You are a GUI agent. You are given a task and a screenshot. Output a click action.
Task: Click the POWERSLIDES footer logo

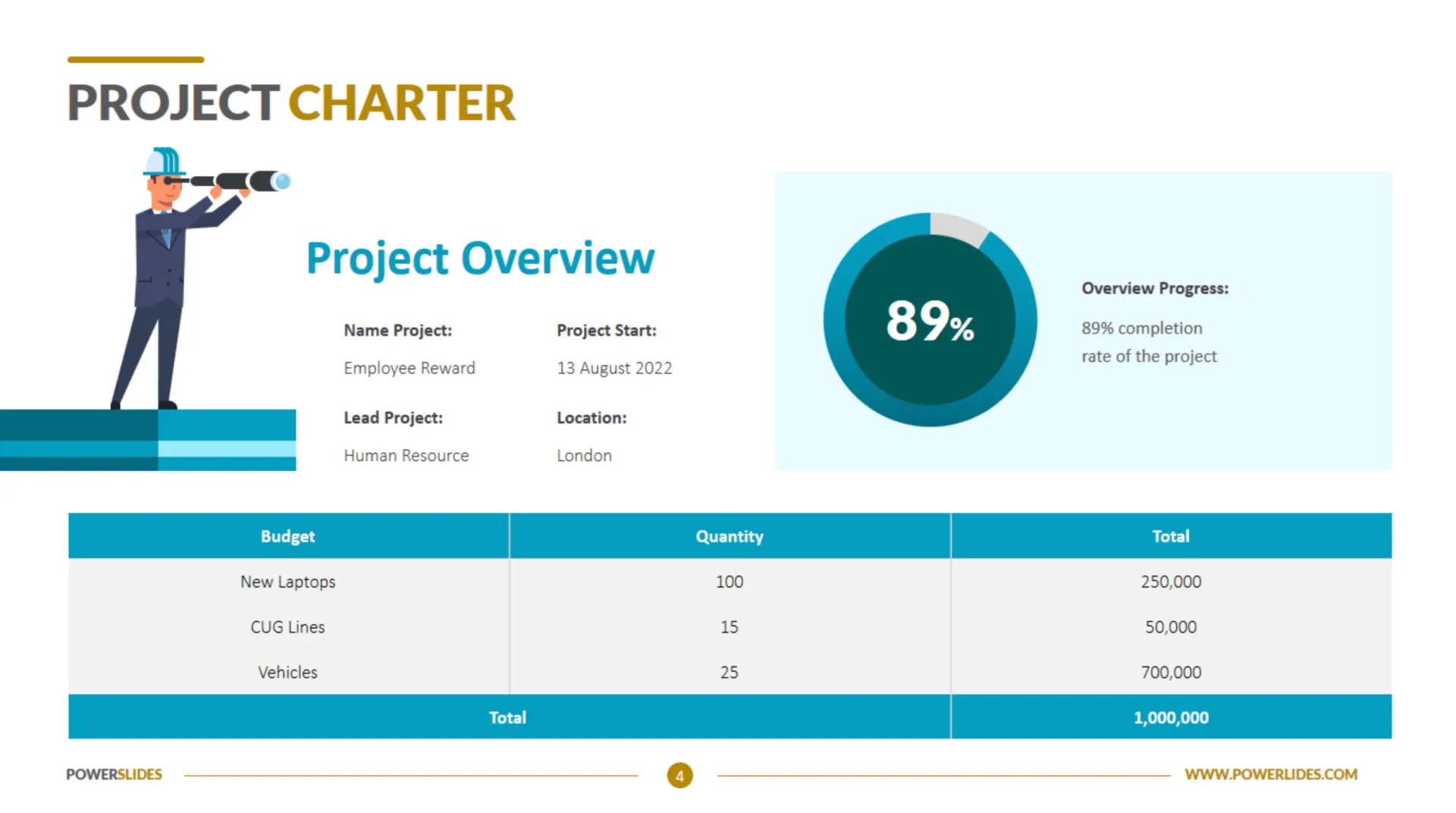[x=114, y=774]
